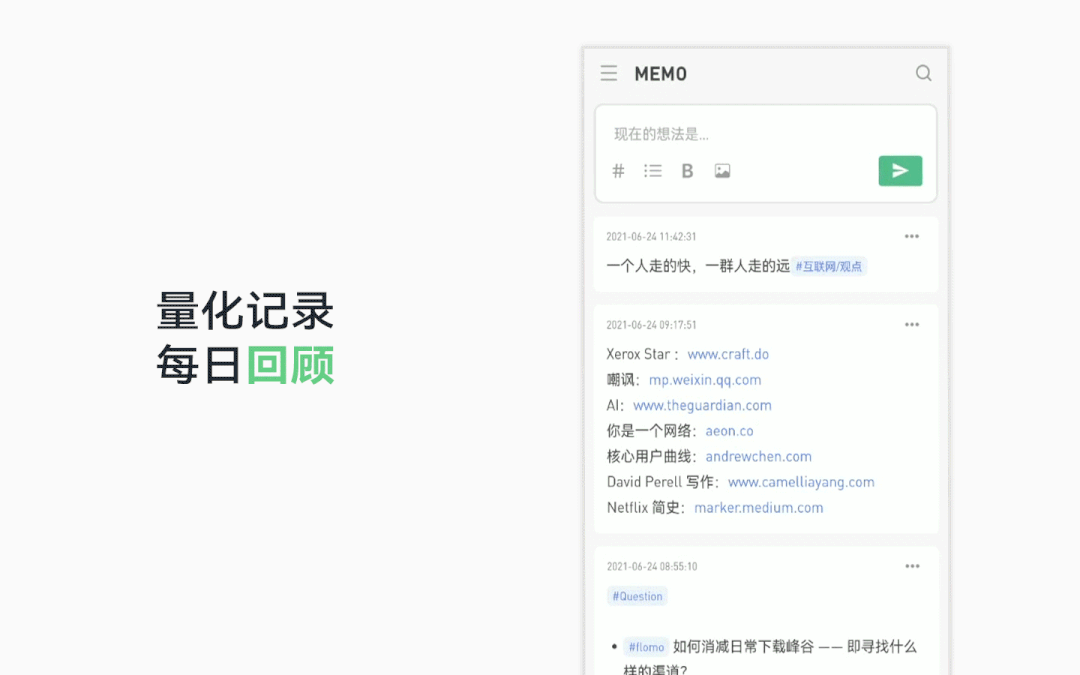Select the #互联网/观点 tag
Viewport: 1080px width, 675px height.
point(829,266)
